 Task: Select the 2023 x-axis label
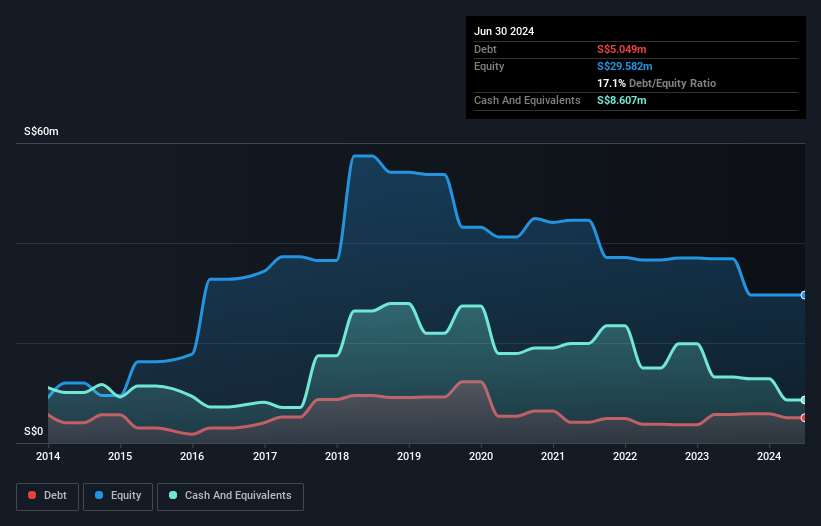point(697,456)
